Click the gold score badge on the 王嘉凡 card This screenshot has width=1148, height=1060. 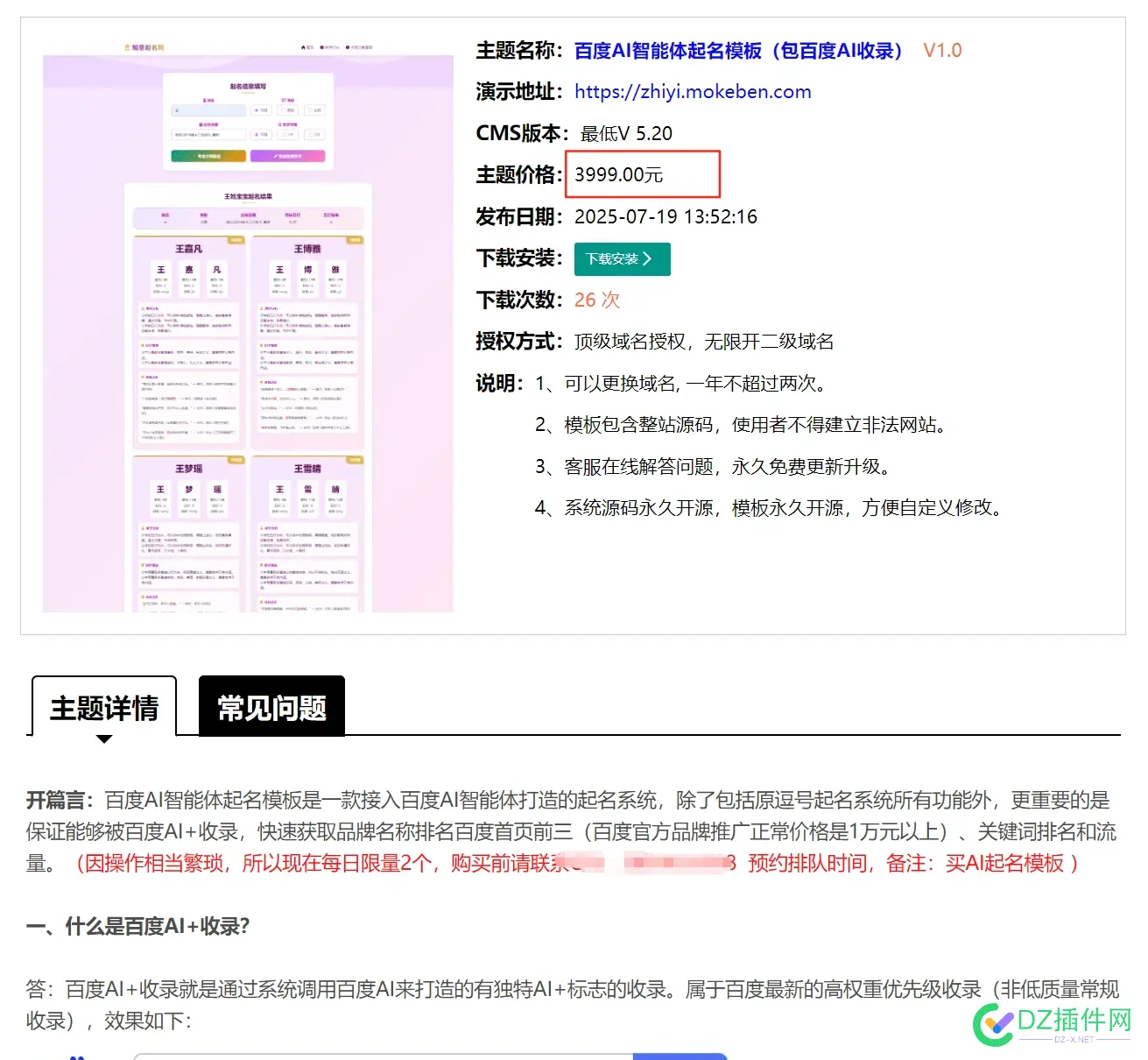click(236, 239)
